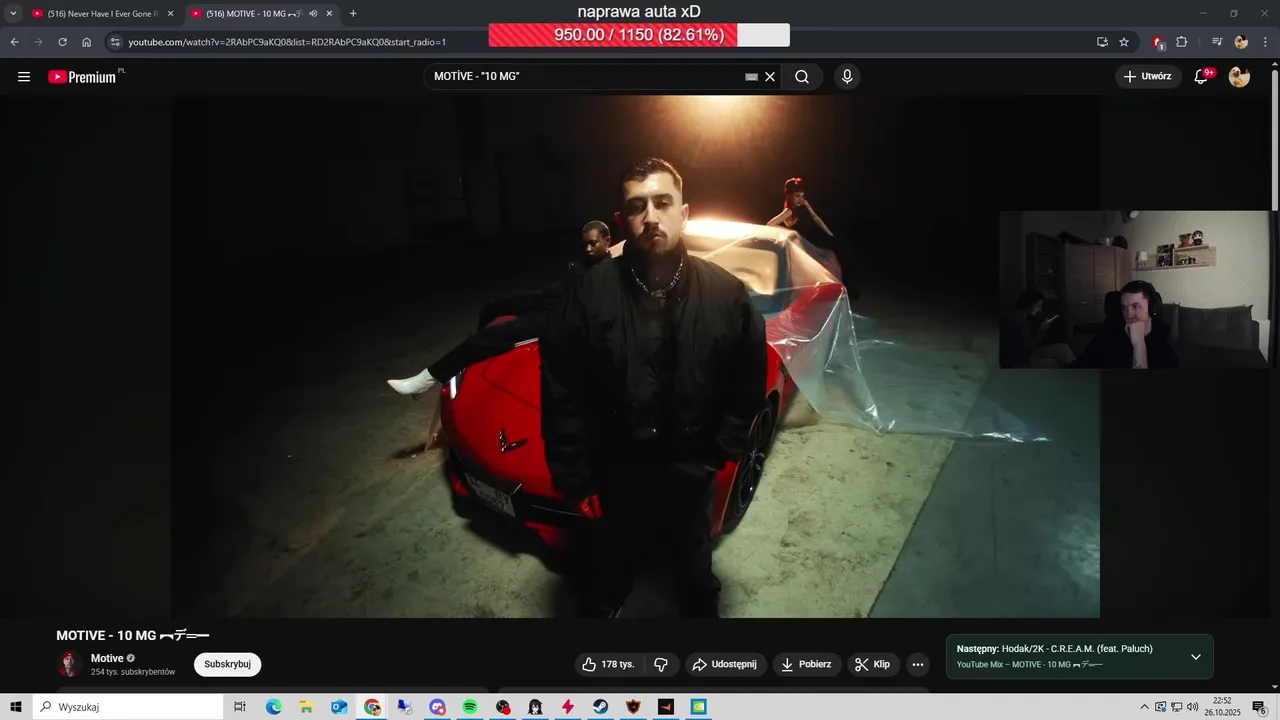
Task: Click the address bar URL
Action: click(287, 42)
